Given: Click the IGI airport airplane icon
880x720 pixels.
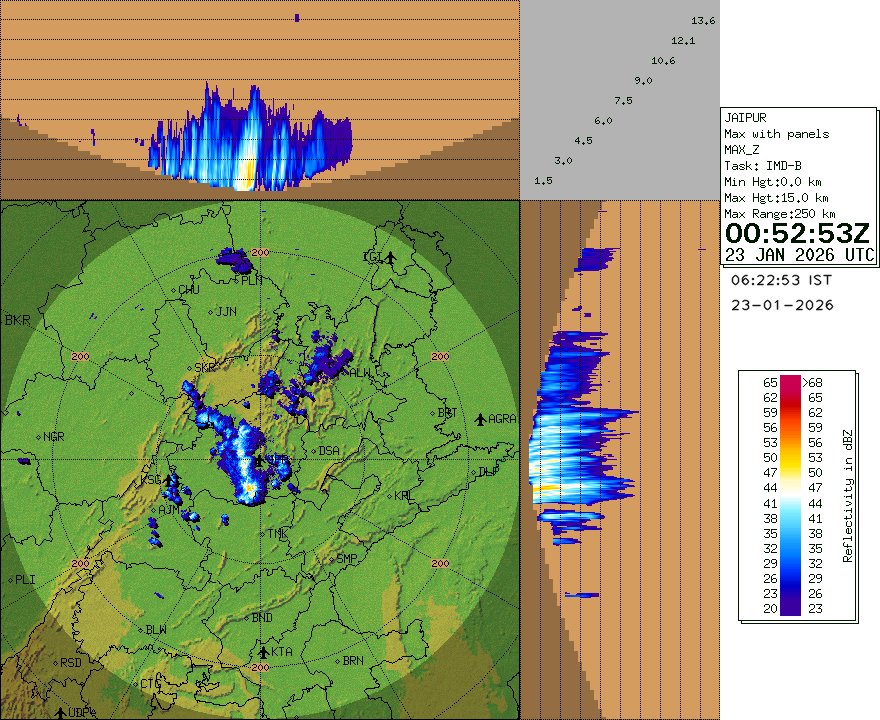Looking at the screenshot, I should click(391, 258).
